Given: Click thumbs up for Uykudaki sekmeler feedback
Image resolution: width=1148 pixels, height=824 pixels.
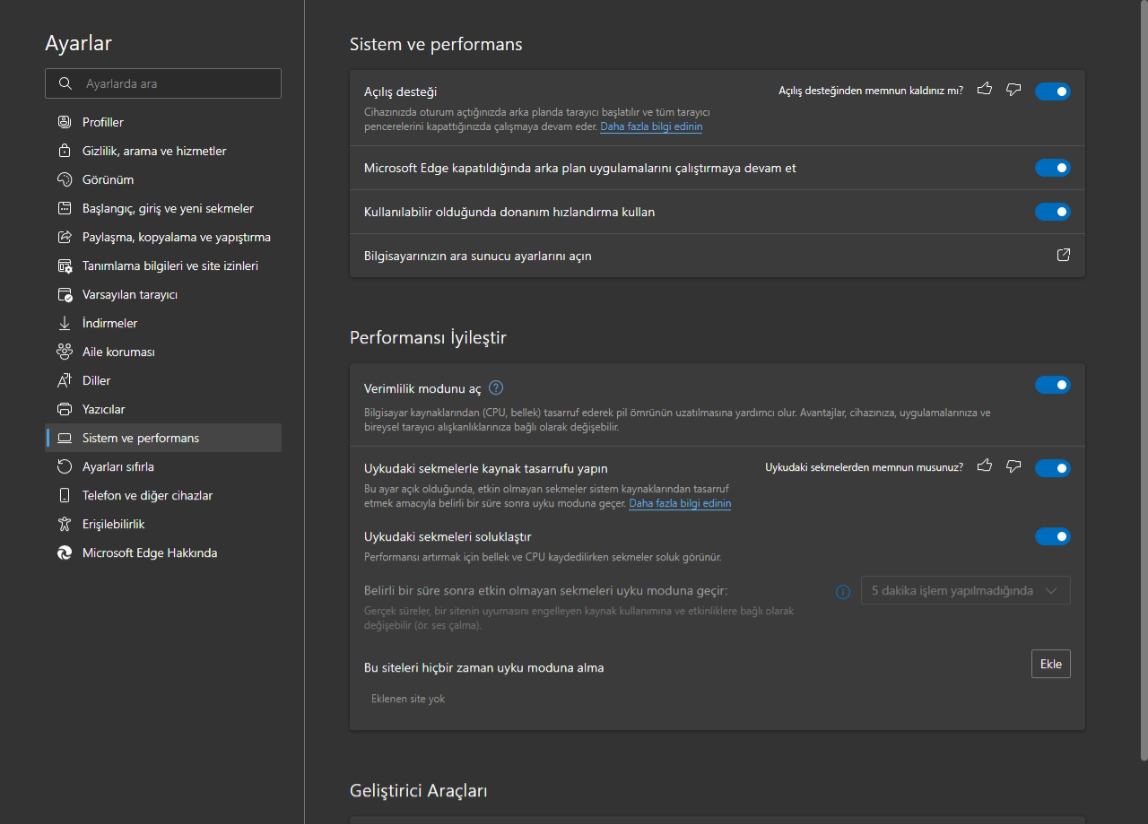Looking at the screenshot, I should (985, 466).
